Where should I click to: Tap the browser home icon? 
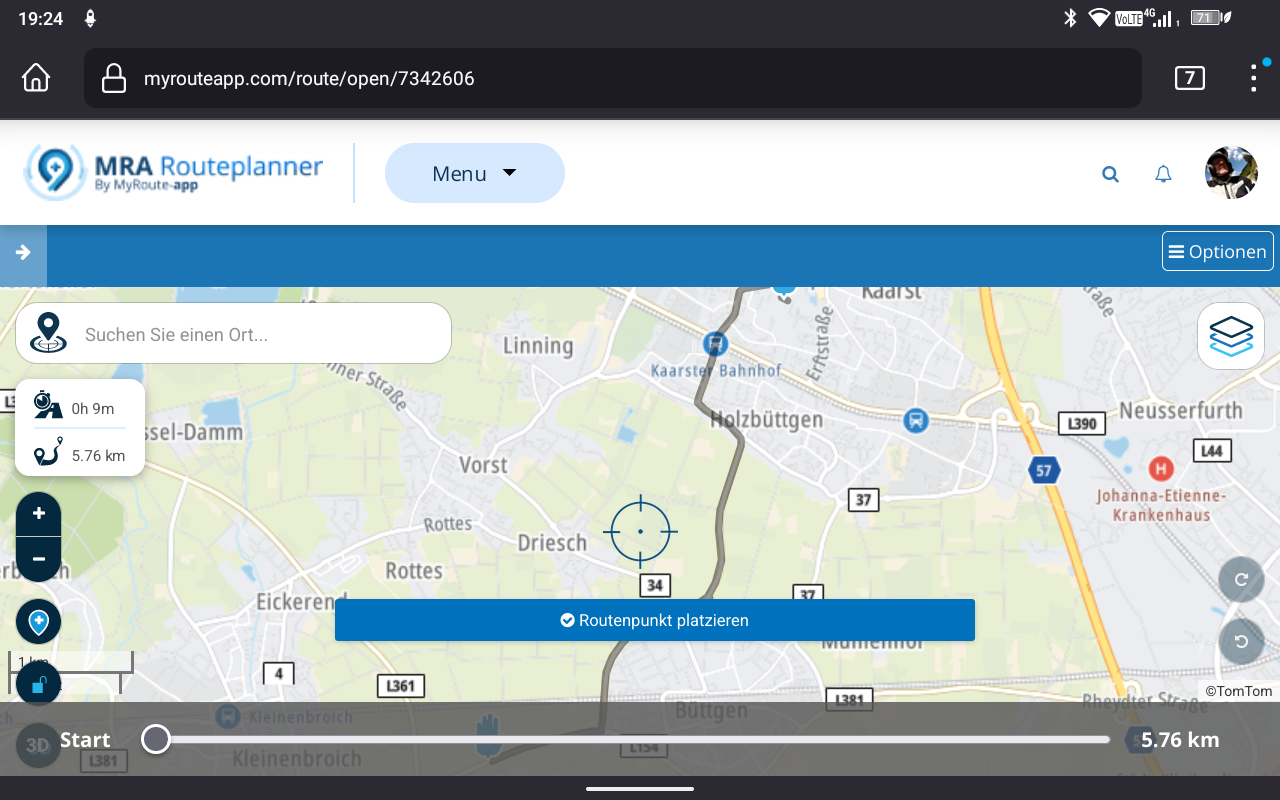coord(36,78)
